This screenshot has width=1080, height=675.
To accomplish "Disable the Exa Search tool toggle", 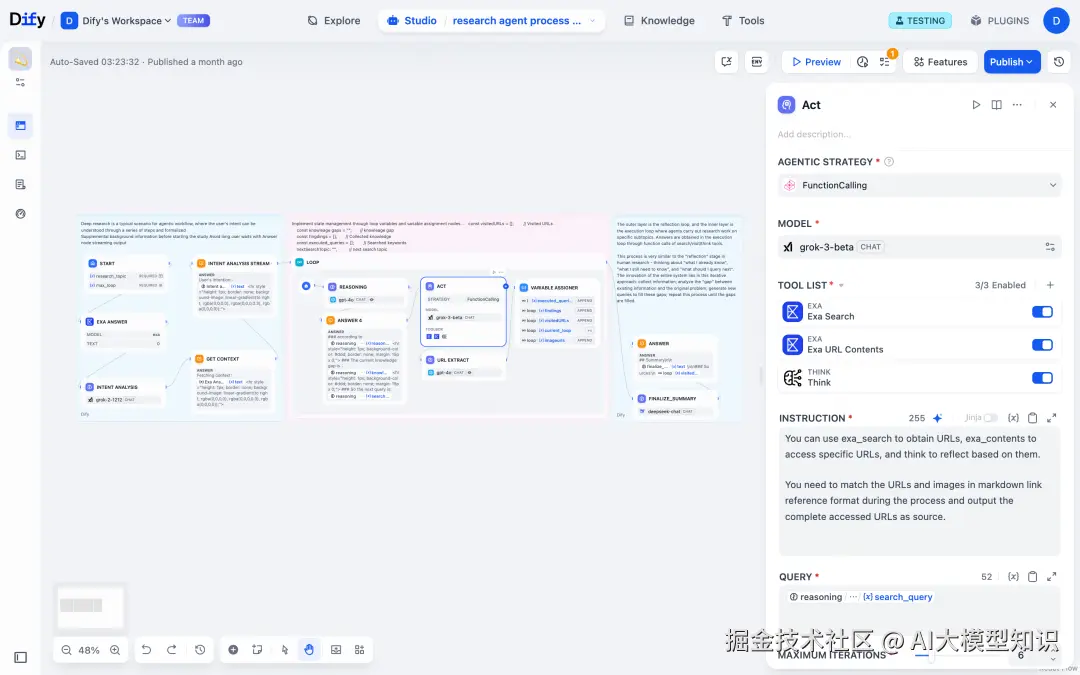I will coord(1042,312).
